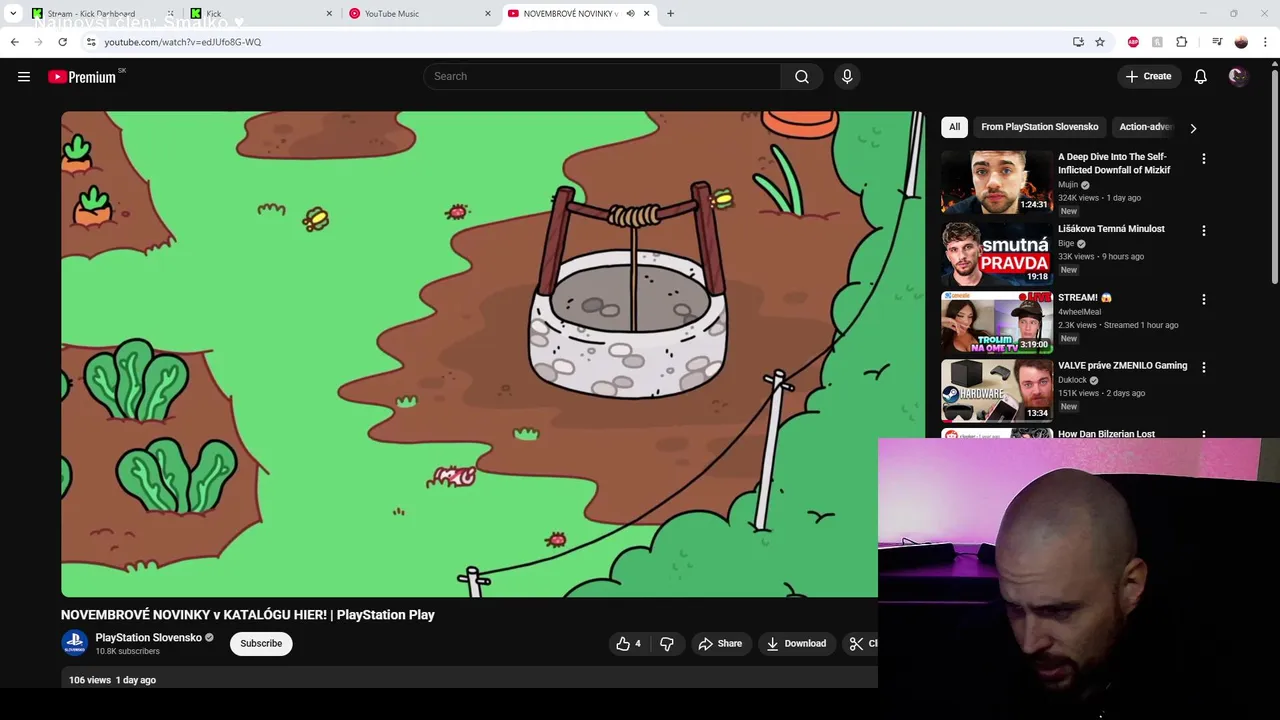Open options for STREAM! video
Image resolution: width=1280 pixels, height=720 pixels.
point(1204,300)
